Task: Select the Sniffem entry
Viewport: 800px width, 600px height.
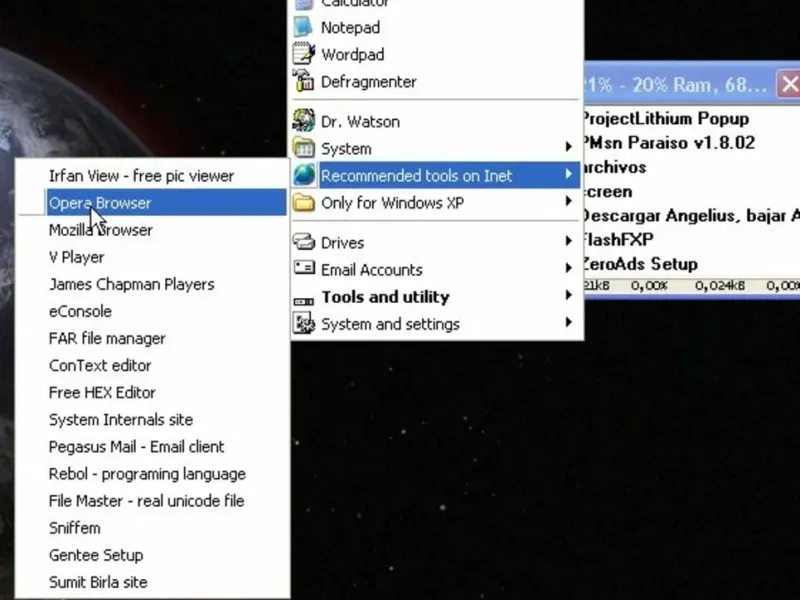Action: pyautogui.click(x=153, y=528)
